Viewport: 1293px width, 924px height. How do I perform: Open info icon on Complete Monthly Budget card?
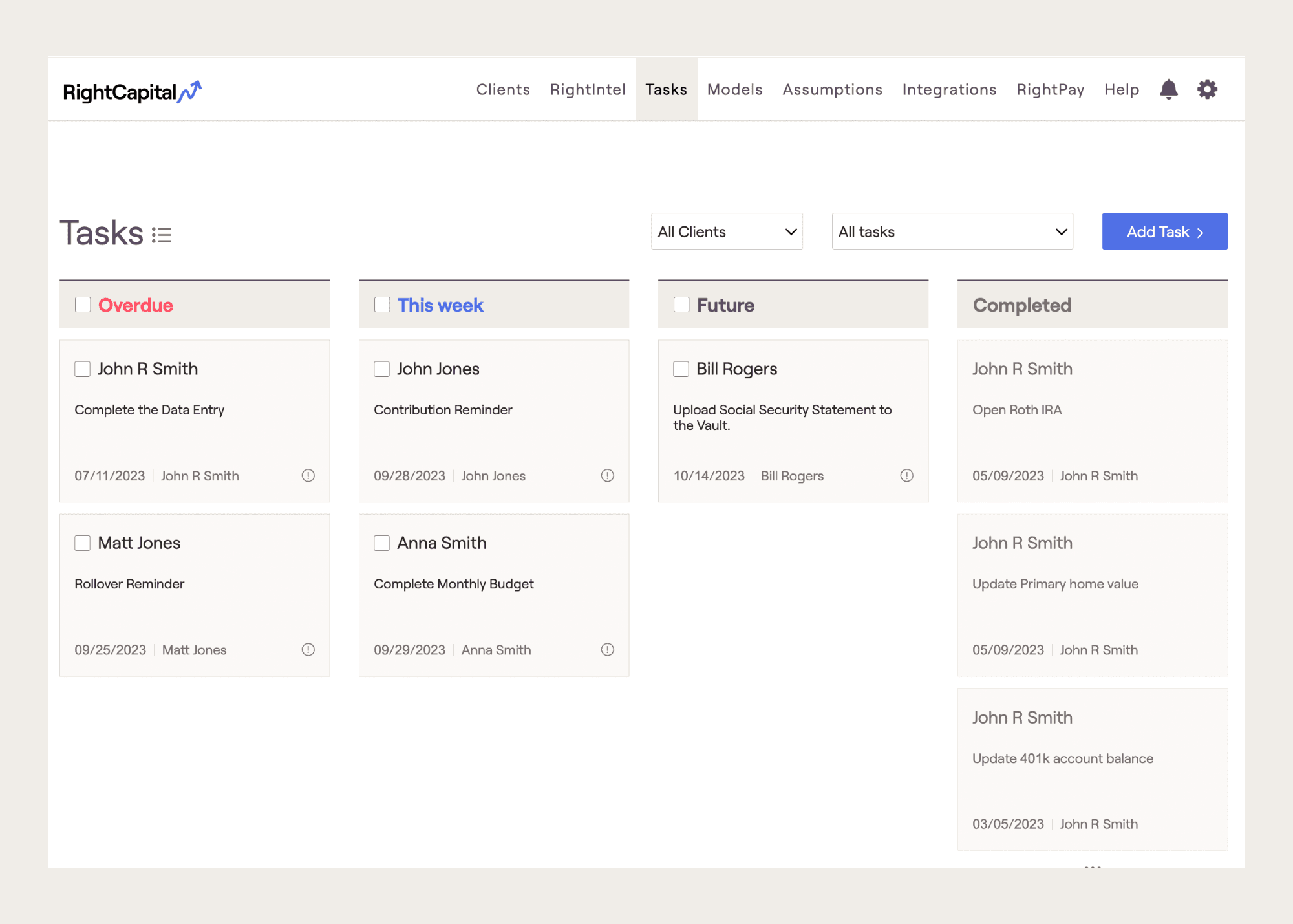(x=607, y=649)
